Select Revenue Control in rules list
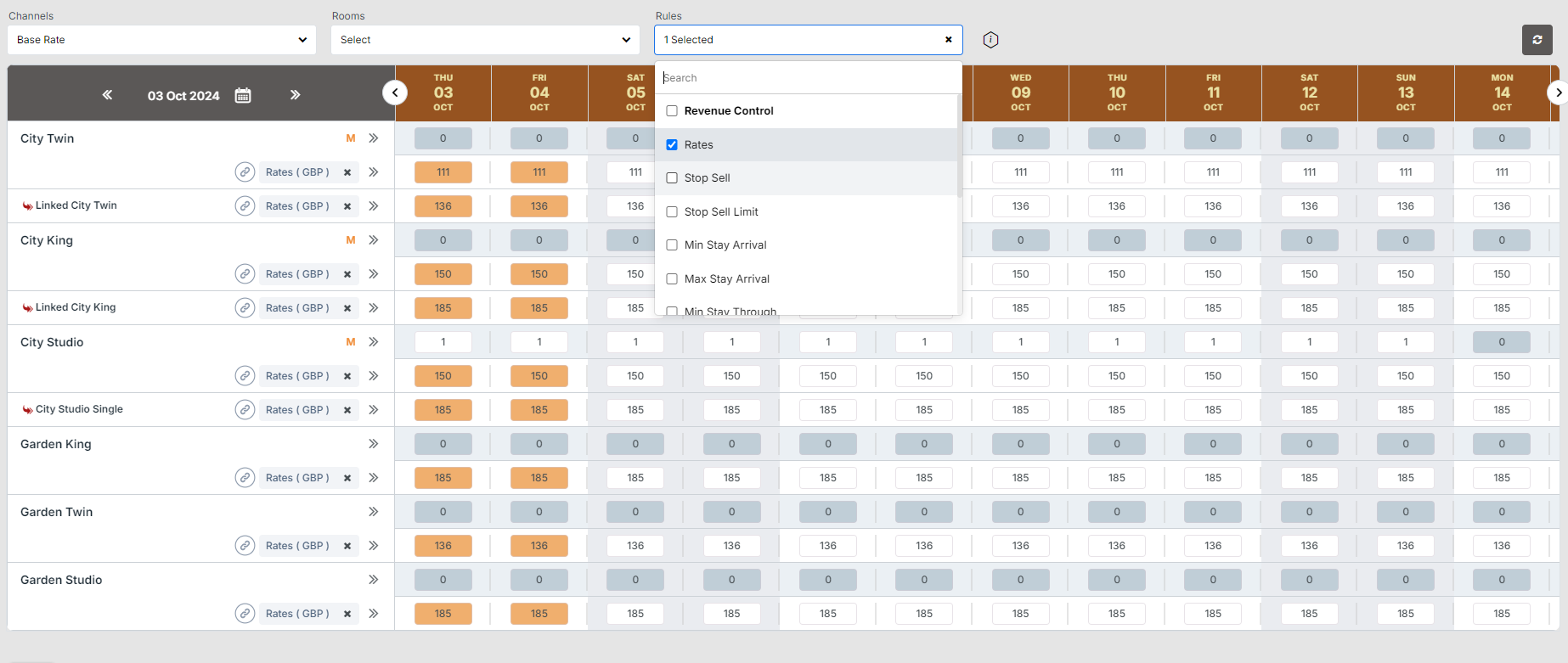This screenshot has width=1568, height=663. (x=728, y=111)
